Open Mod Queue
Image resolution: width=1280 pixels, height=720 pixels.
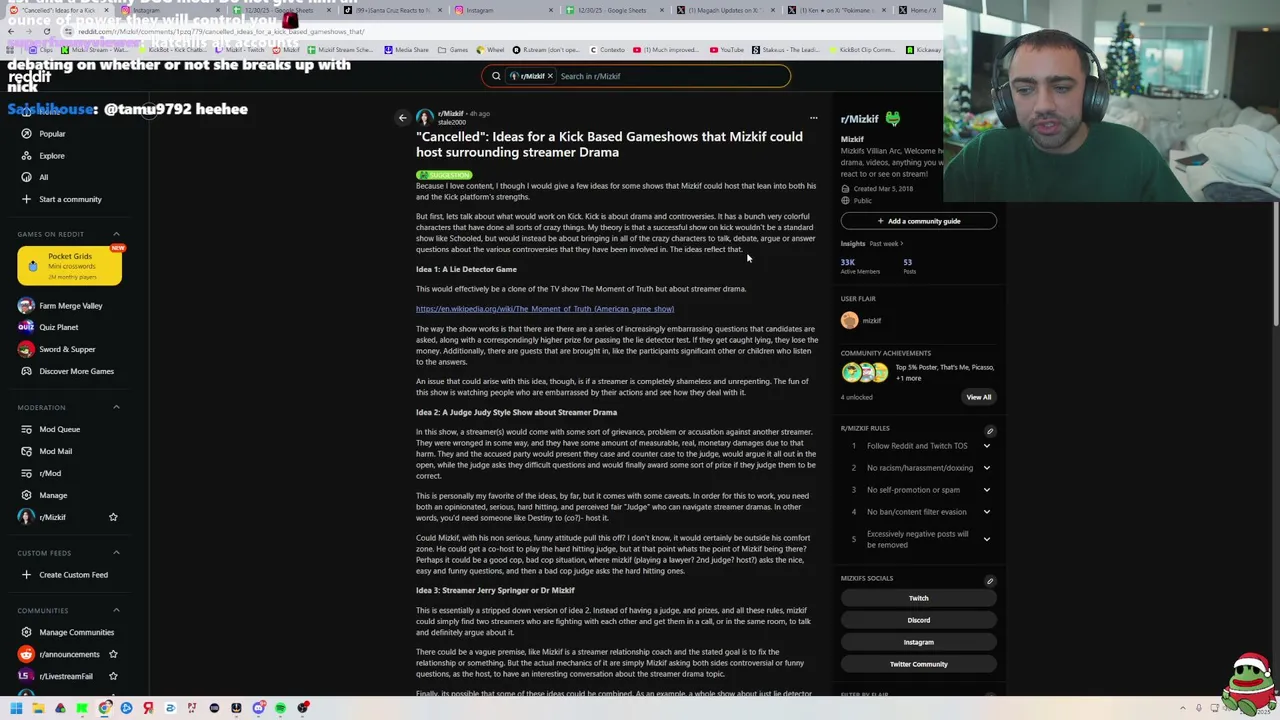pos(59,429)
